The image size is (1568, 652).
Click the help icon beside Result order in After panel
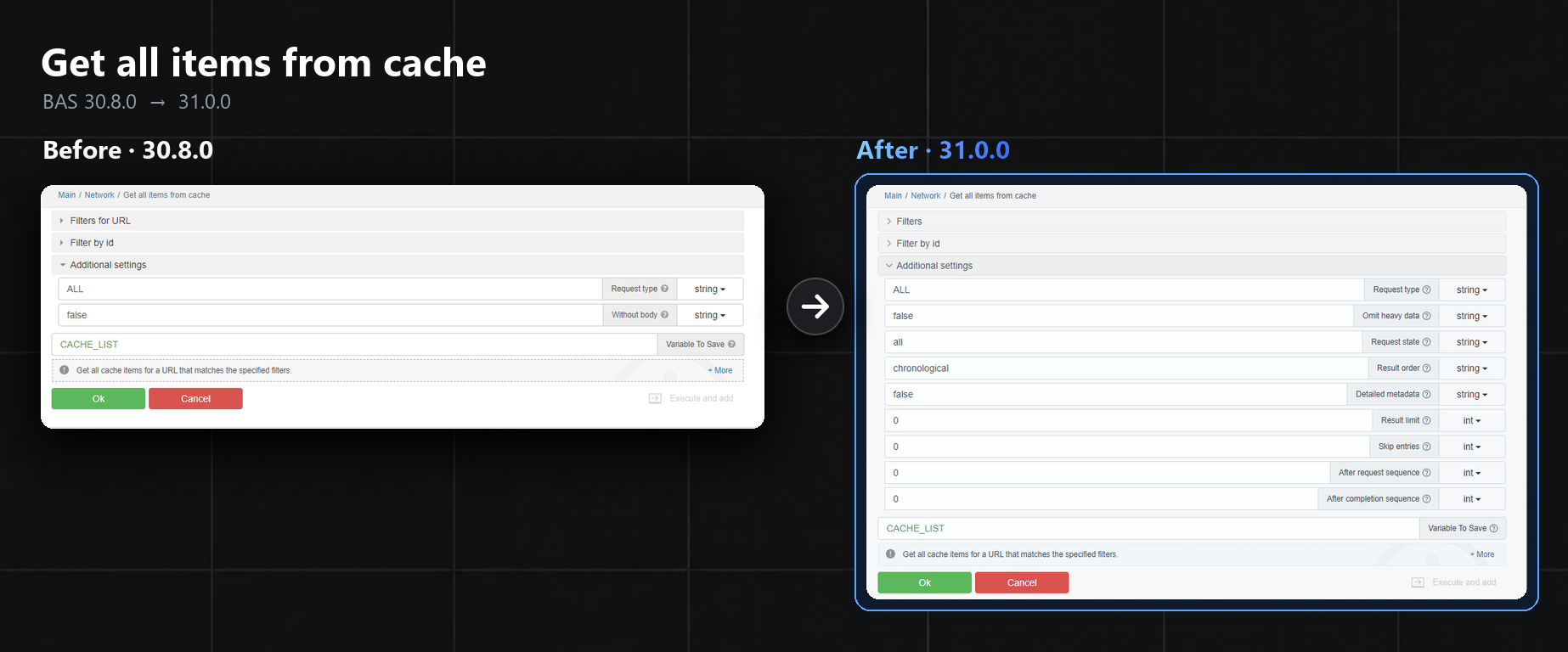(1426, 368)
